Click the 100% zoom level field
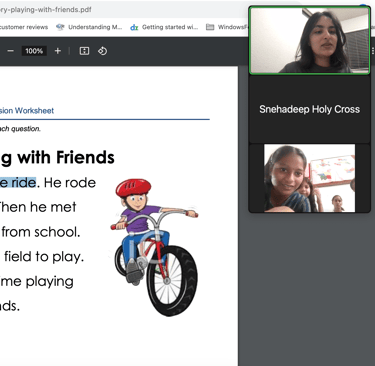The height and width of the screenshot is (366, 375). click(34, 51)
